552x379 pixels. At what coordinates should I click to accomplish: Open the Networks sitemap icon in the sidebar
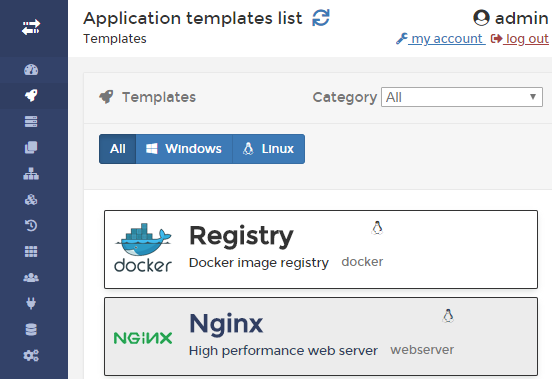pyautogui.click(x=31, y=173)
